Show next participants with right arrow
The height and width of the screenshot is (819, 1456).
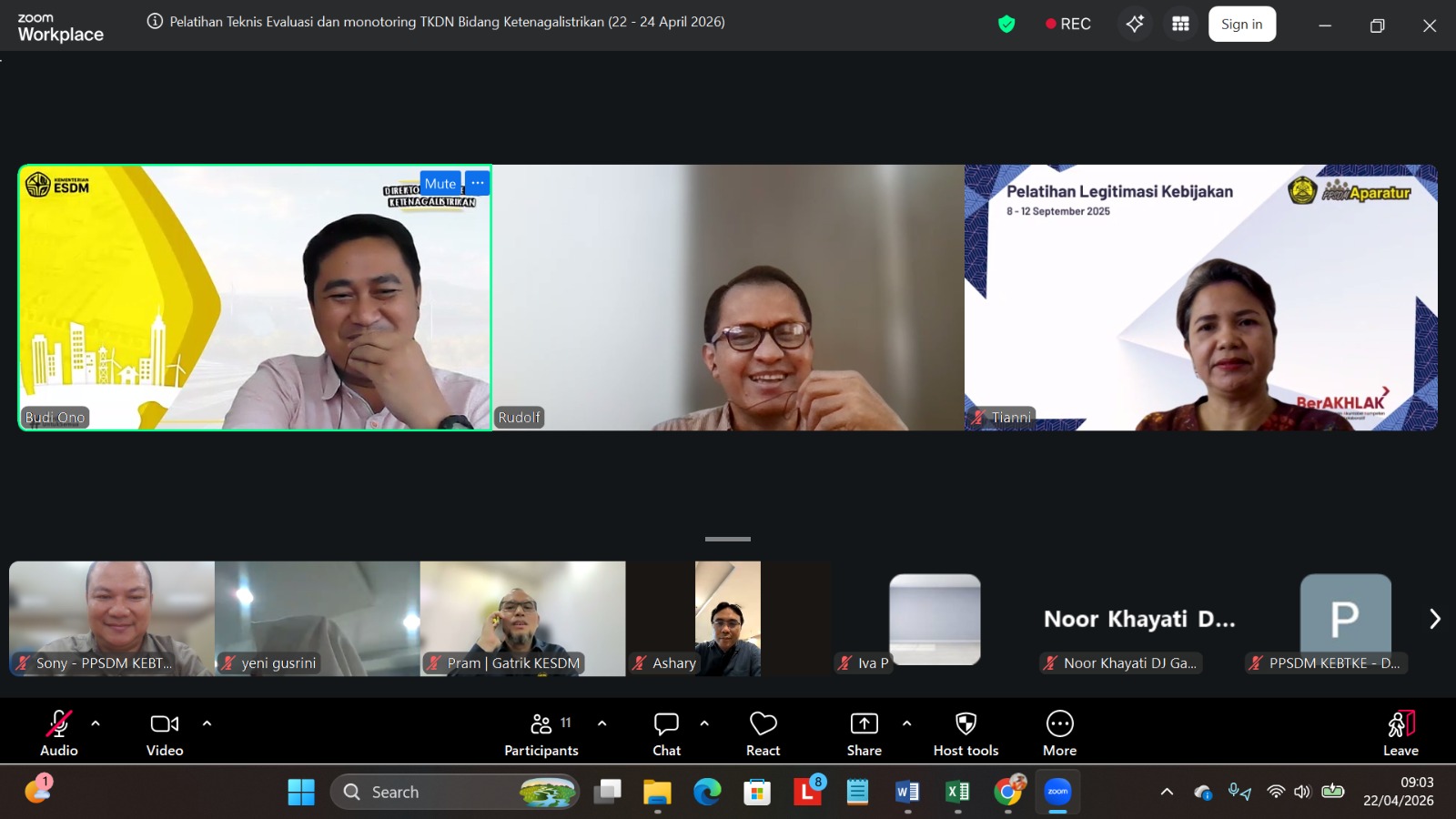click(1434, 619)
